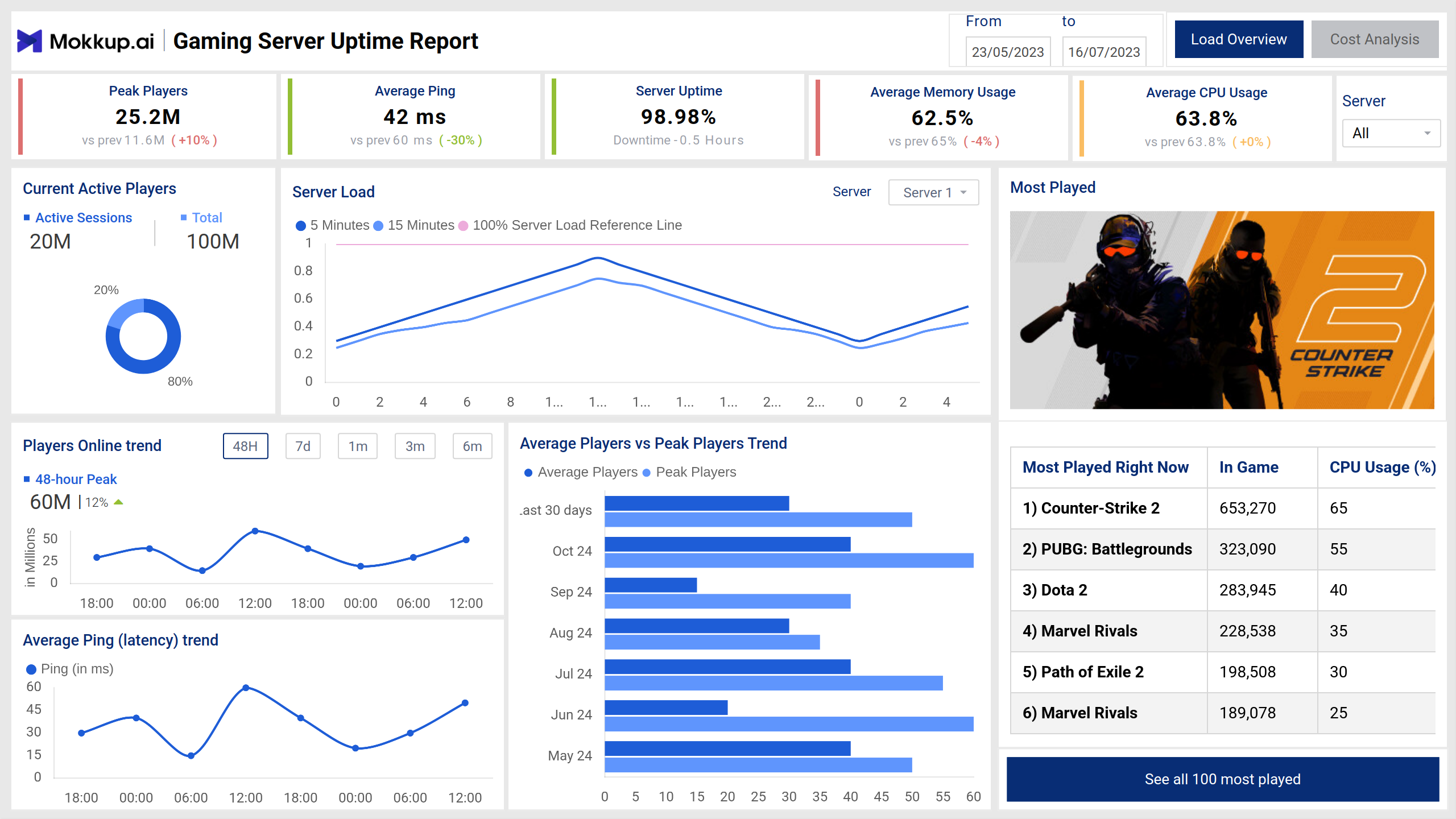Click the 4) Marvel Rivals row
Viewport: 1456px width, 819px height.
tap(1223, 631)
